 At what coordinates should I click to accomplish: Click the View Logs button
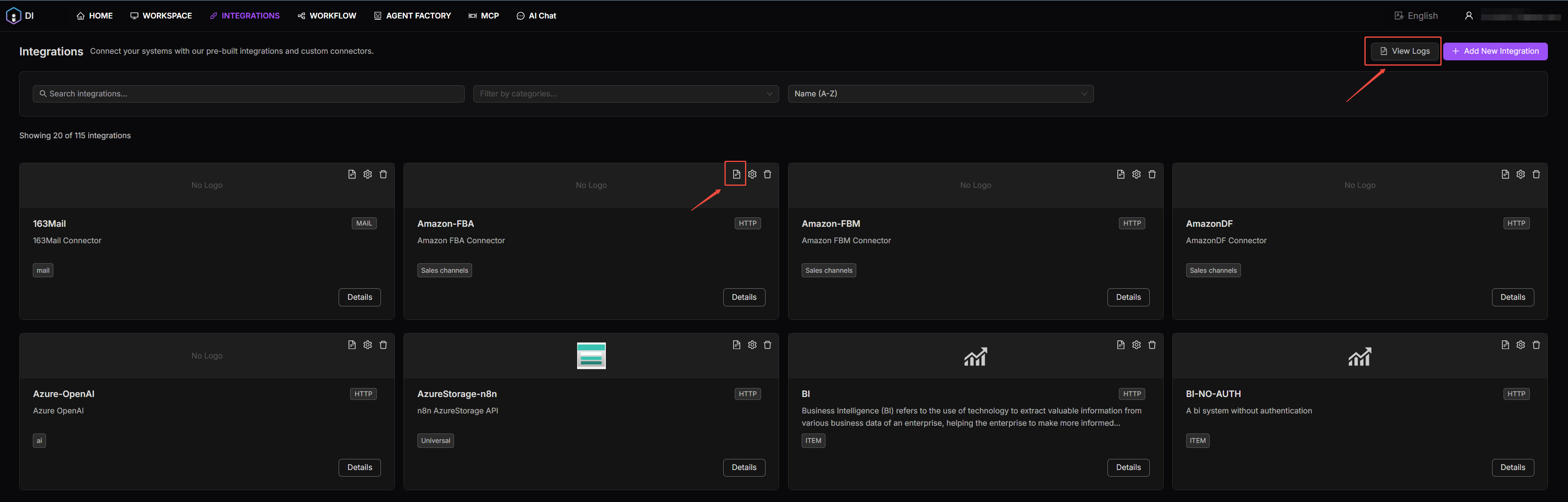click(1404, 51)
